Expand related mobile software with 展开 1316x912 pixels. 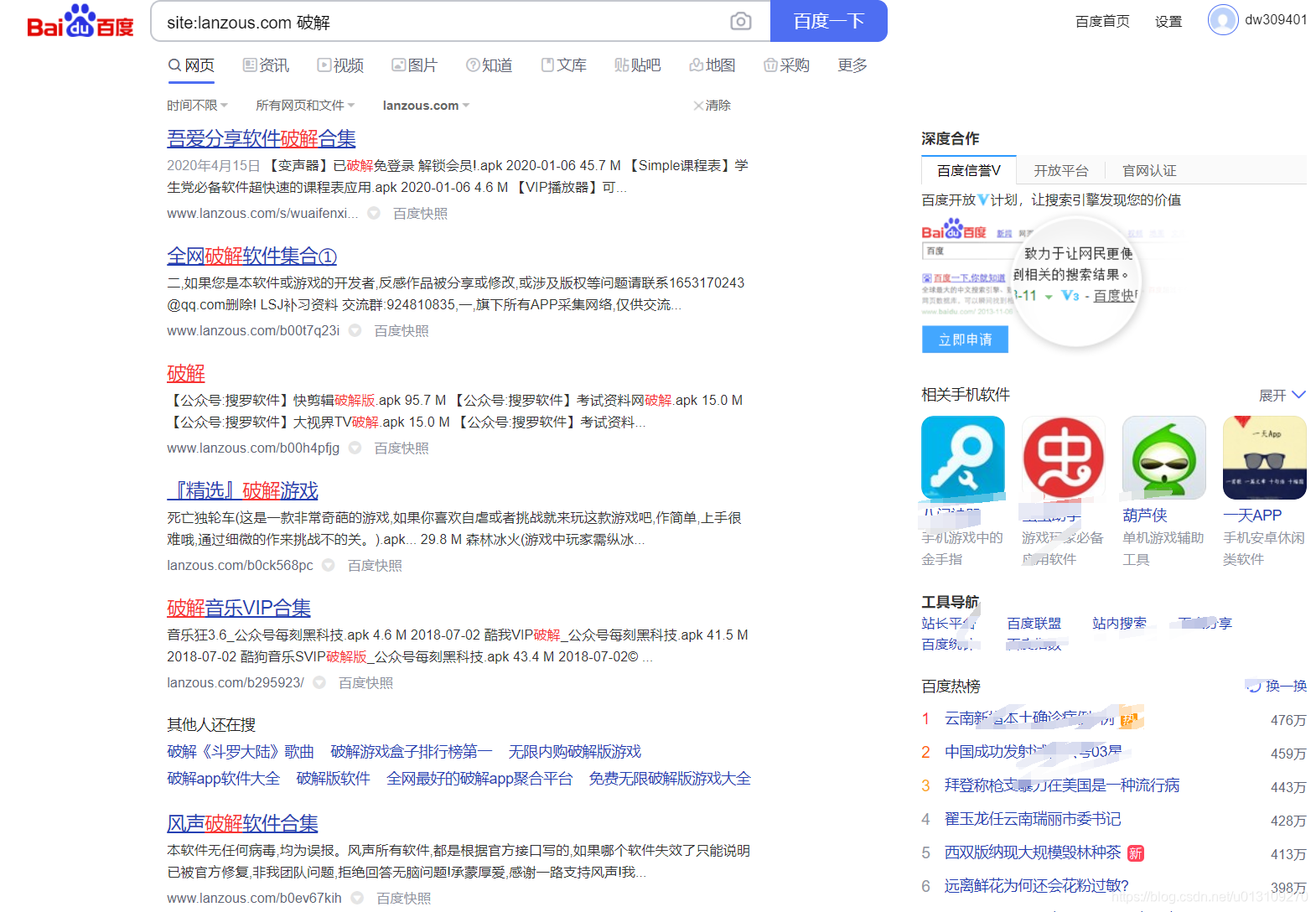[x=1282, y=395]
